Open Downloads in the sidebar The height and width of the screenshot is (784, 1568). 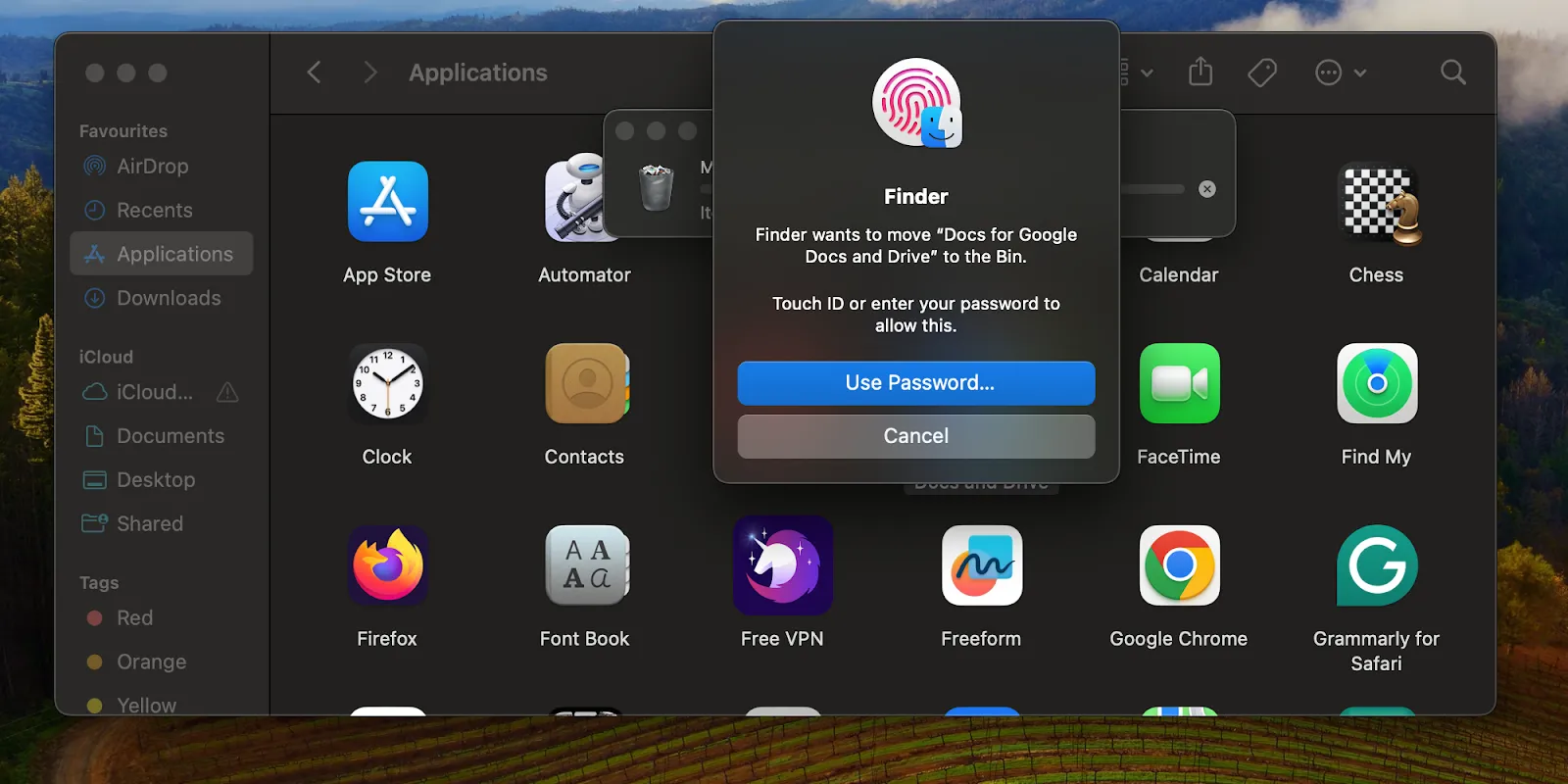click(162, 298)
